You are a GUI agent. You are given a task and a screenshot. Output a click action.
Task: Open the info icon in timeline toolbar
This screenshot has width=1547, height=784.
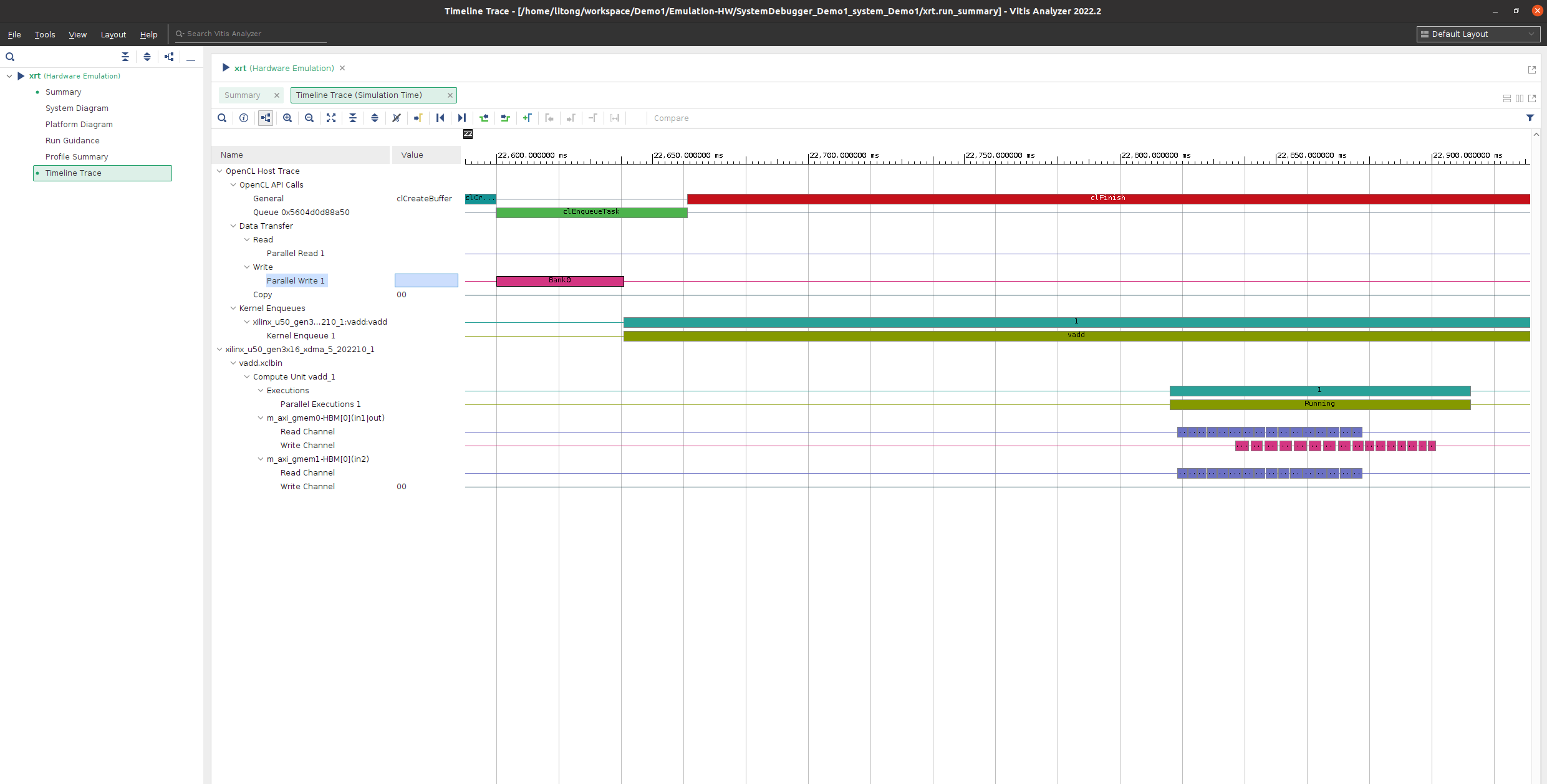click(x=244, y=118)
